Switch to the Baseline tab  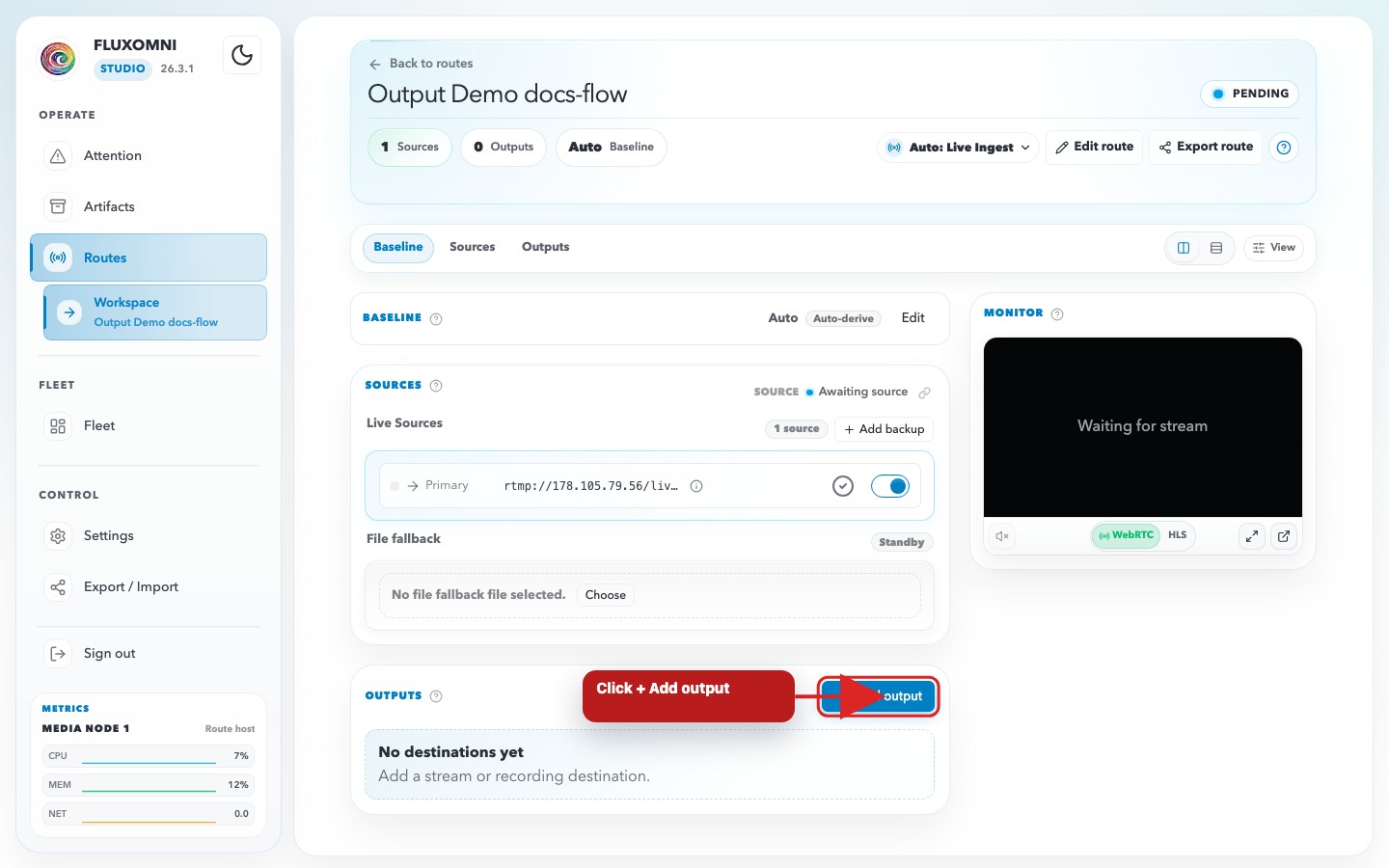(x=398, y=247)
